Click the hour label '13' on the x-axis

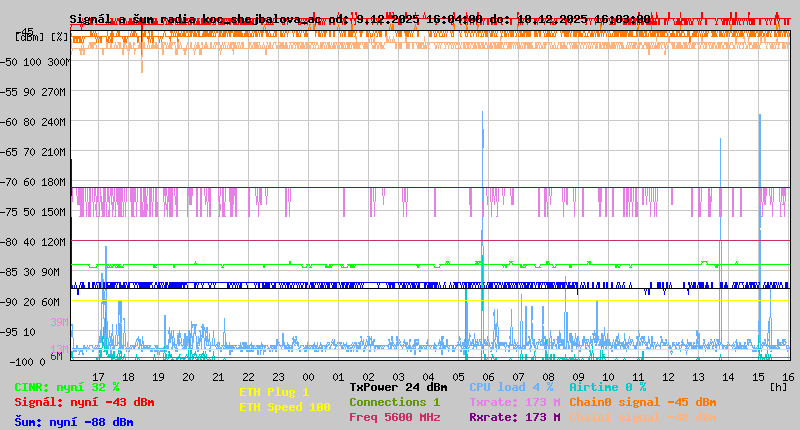tap(698, 377)
